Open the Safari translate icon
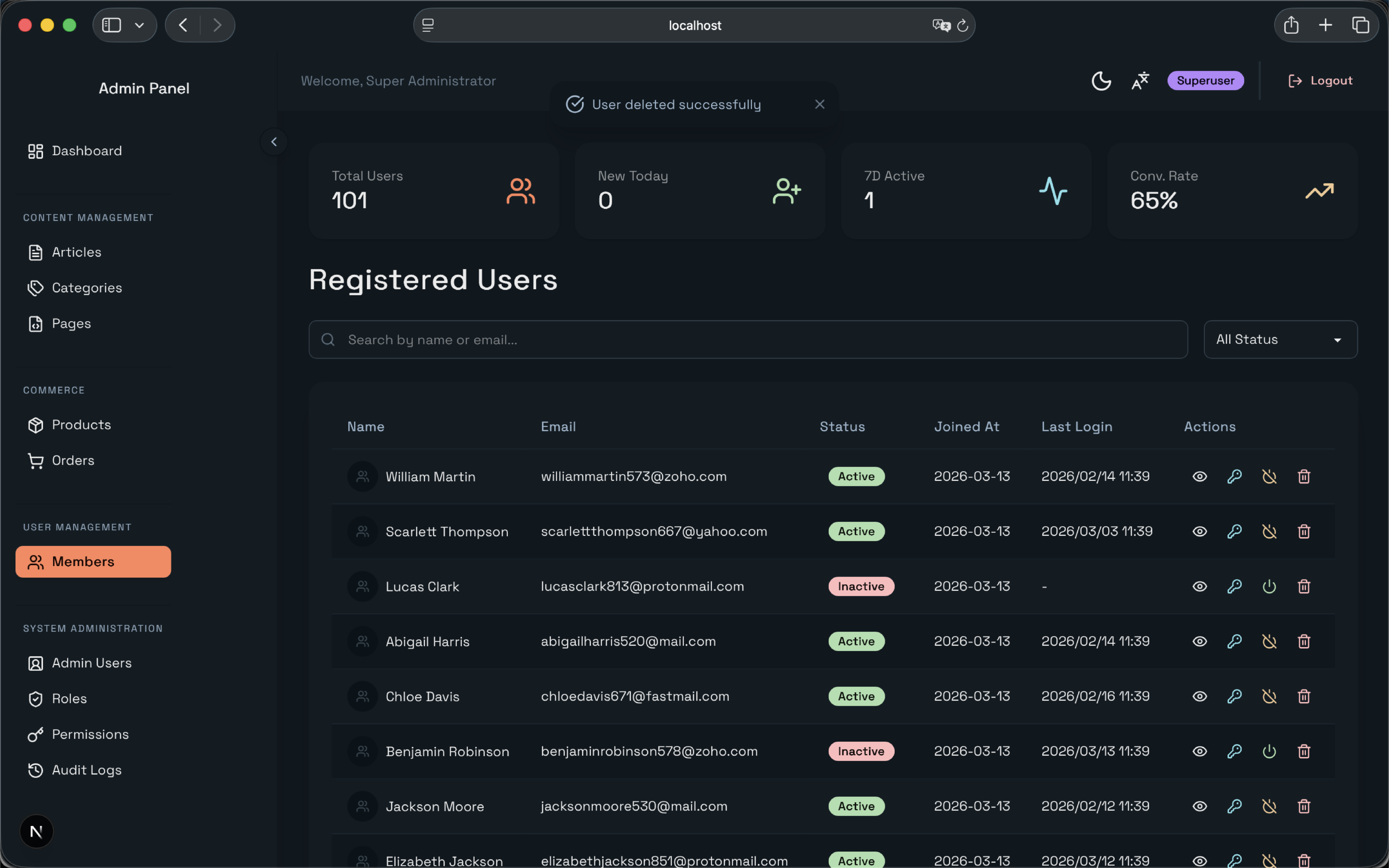The height and width of the screenshot is (868, 1389). pyautogui.click(x=941, y=25)
